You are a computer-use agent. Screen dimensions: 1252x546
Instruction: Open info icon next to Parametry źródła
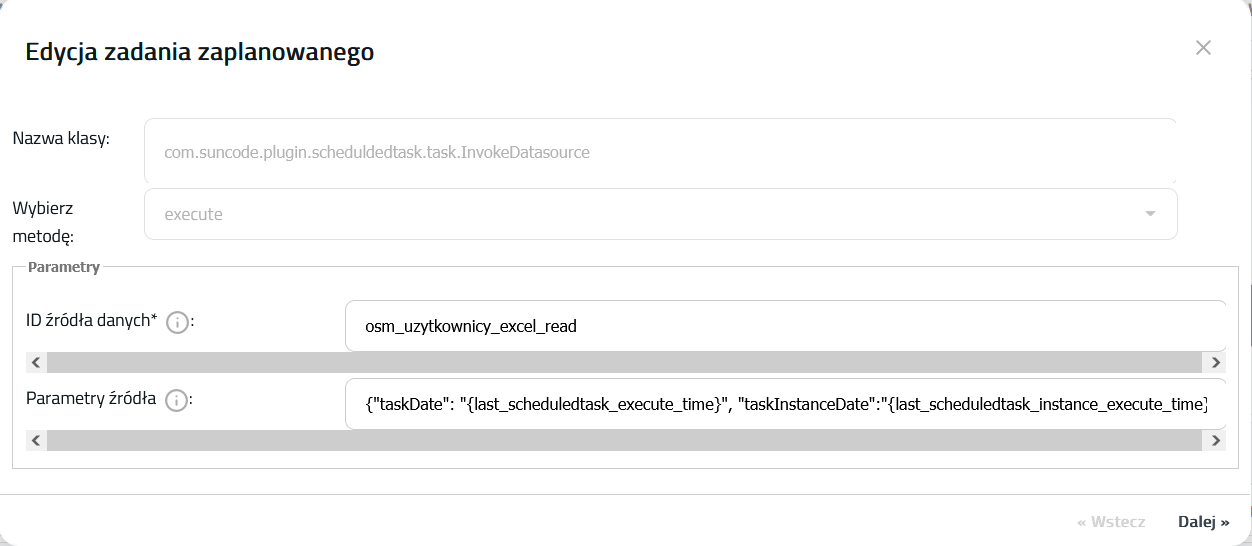click(x=176, y=401)
